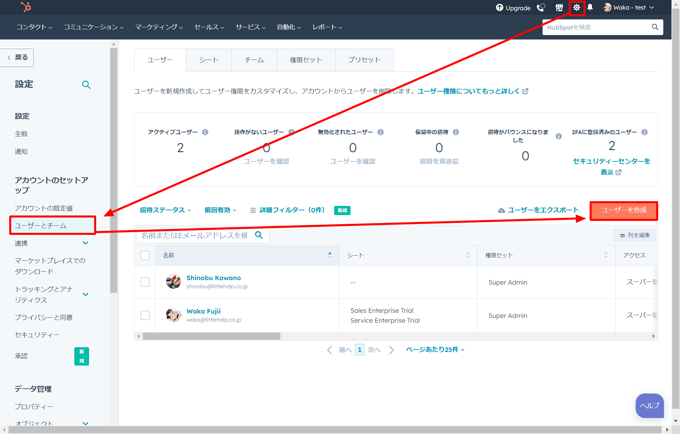Click the search magnifier in HubSpot search

tap(655, 27)
